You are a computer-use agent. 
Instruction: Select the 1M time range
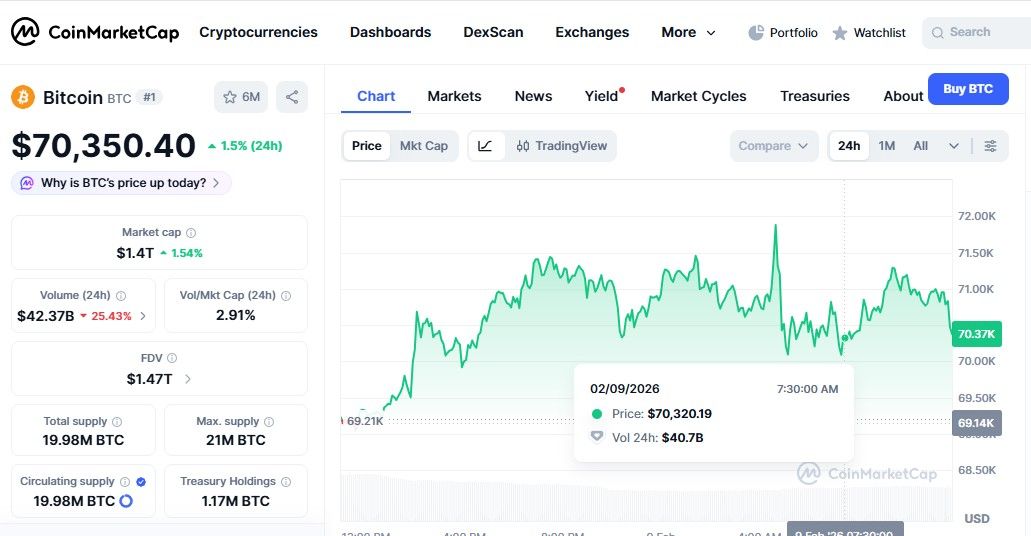[x=887, y=146]
